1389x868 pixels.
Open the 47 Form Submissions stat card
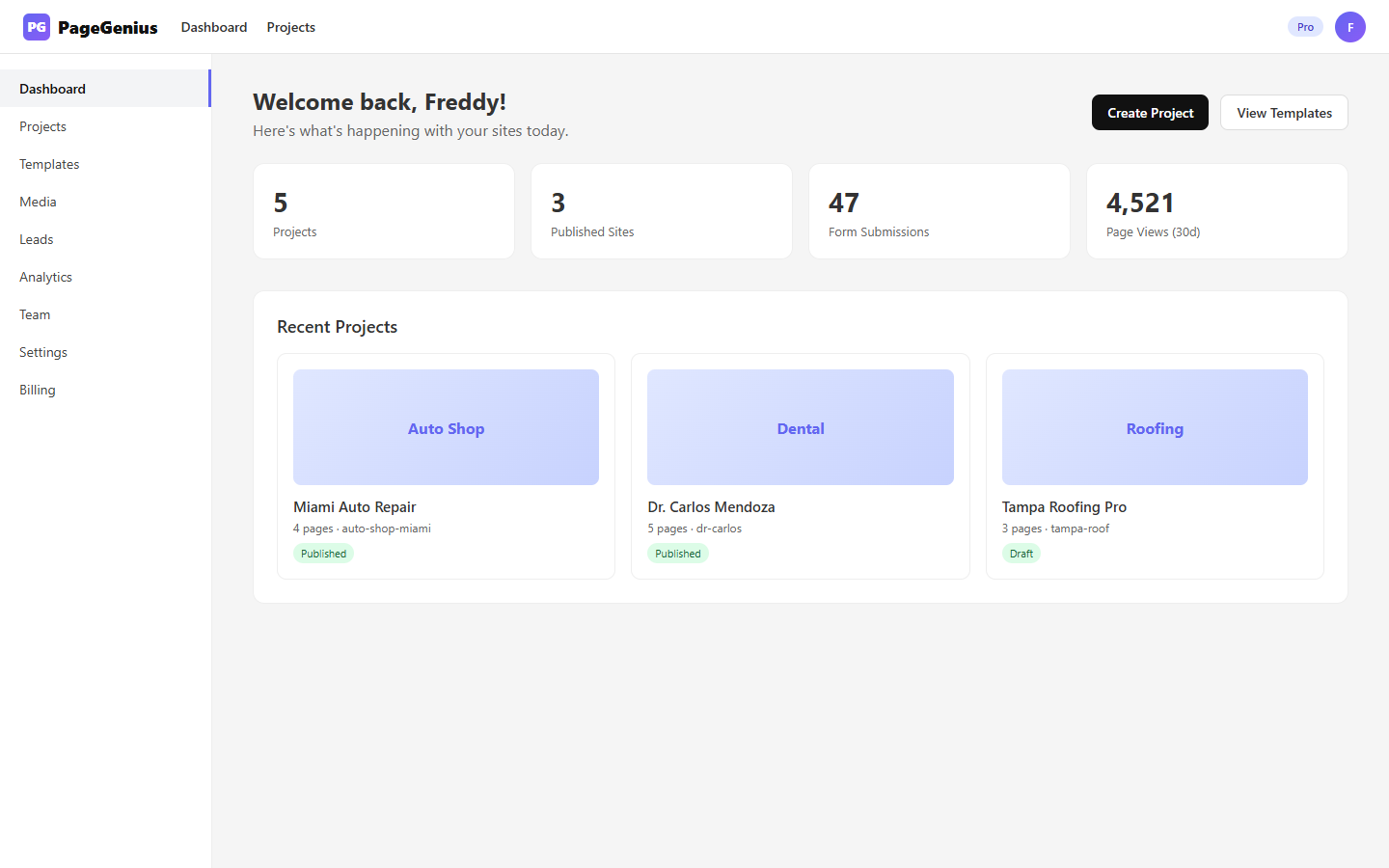pyautogui.click(x=940, y=211)
